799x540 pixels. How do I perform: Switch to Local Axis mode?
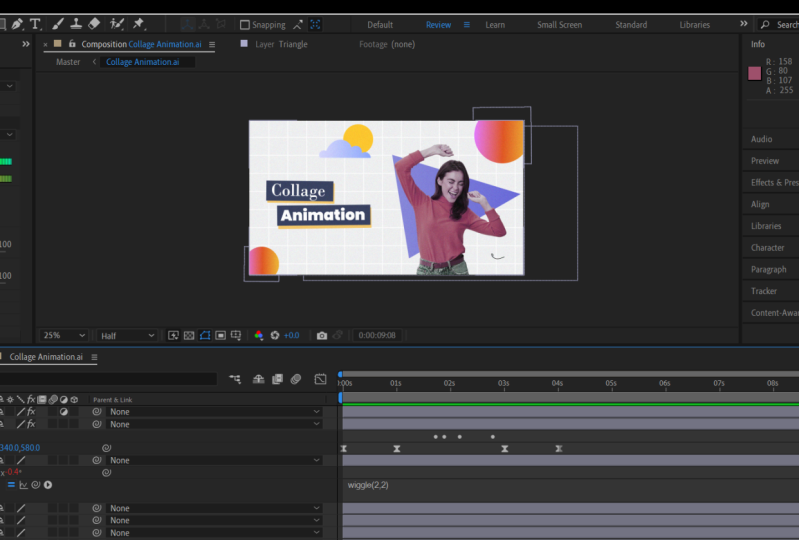pyautogui.click(x=187, y=24)
